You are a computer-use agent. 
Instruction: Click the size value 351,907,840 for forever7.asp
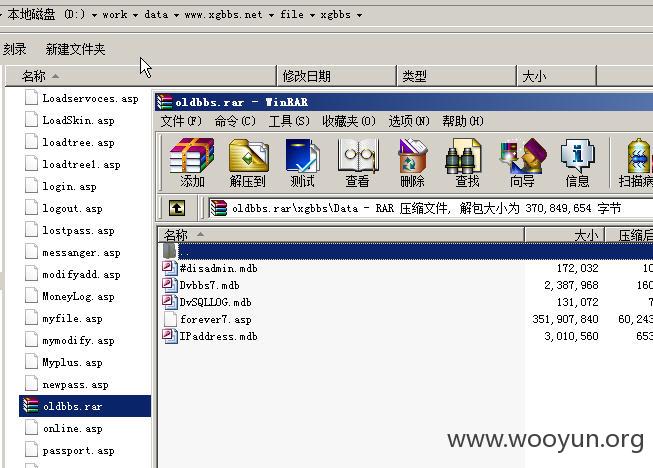tap(566, 319)
